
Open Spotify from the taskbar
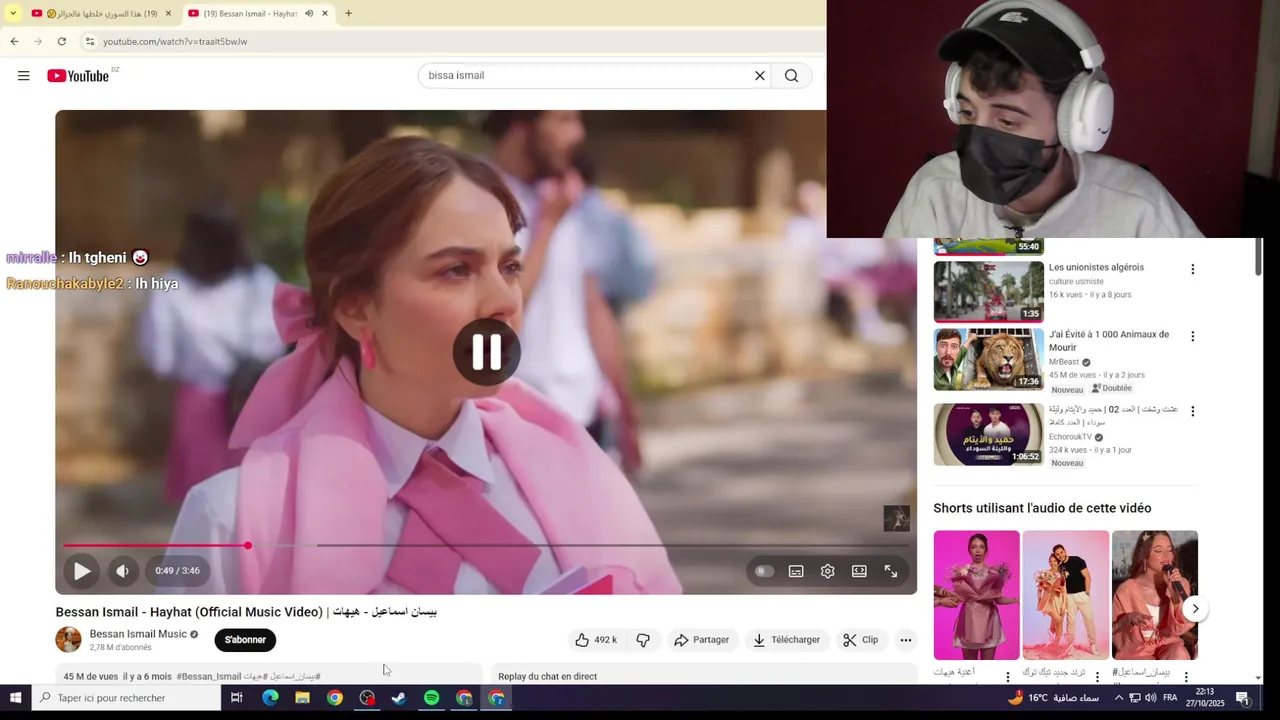(431, 698)
